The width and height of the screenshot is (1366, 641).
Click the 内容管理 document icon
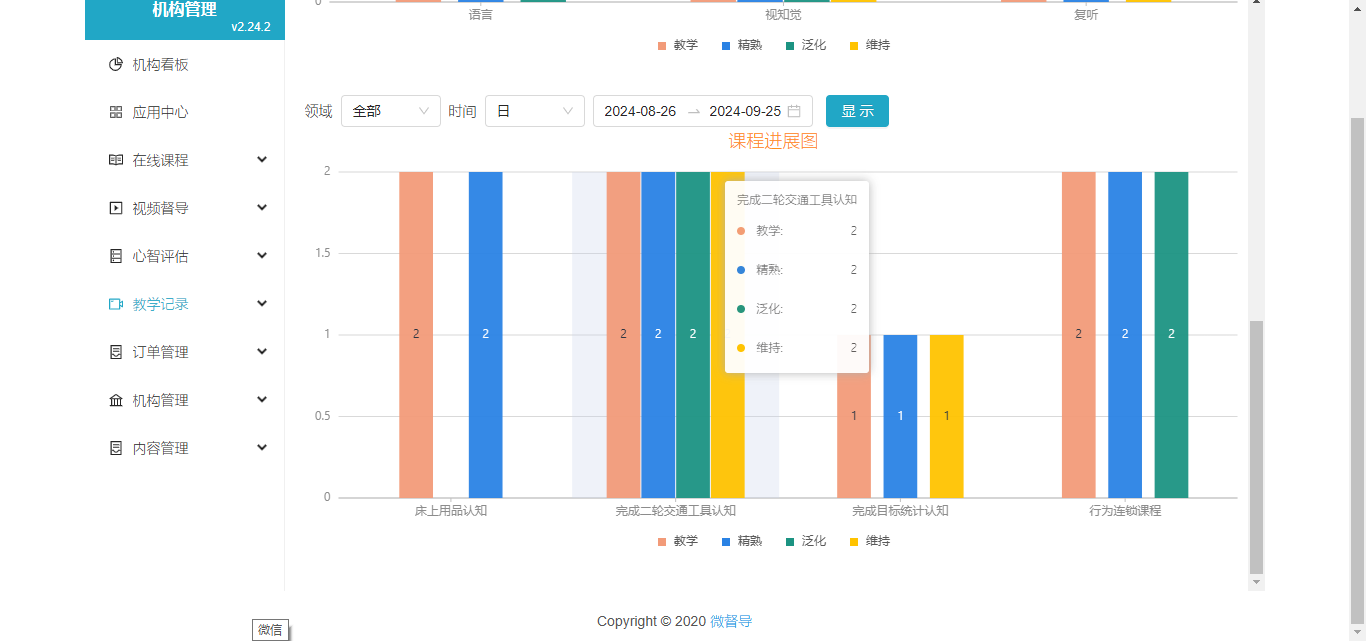[115, 449]
